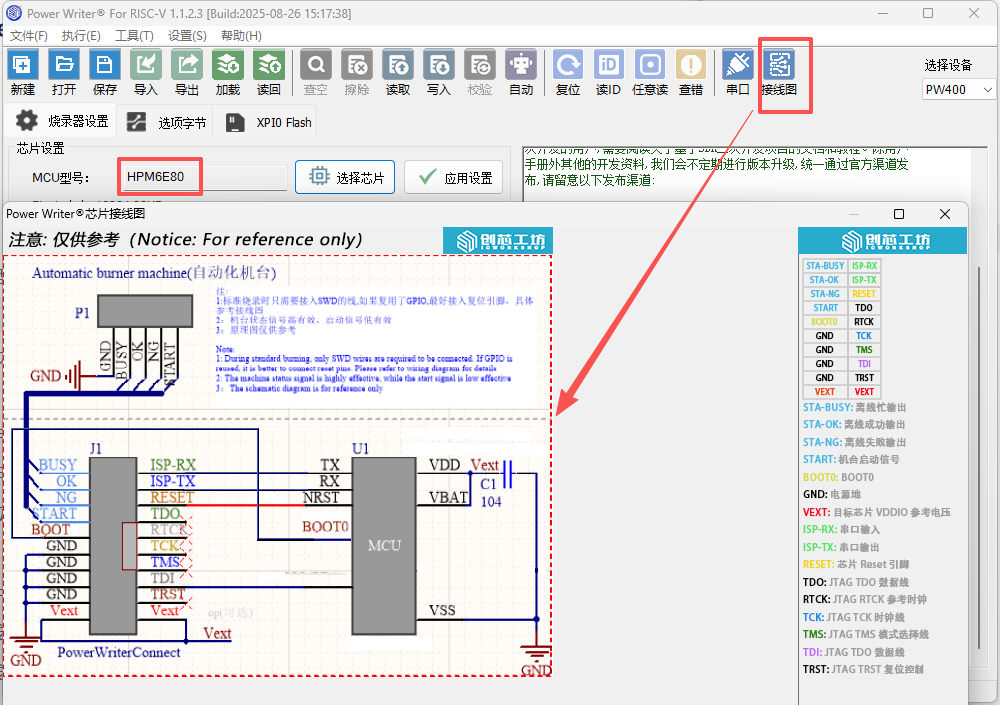This screenshot has height=705, width=1000.
Task: Click the 读取 (read) toolbar icon
Action: tap(398, 72)
